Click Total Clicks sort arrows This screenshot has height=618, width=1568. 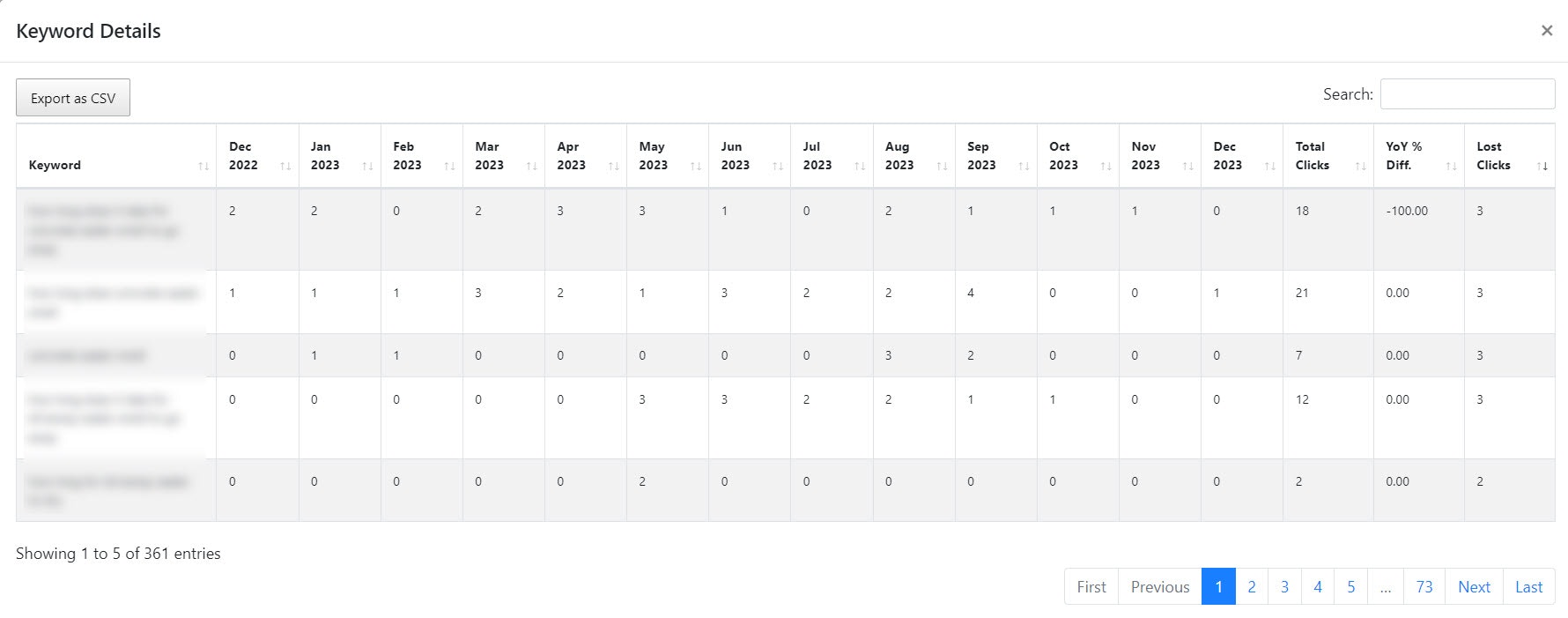coord(1360,166)
